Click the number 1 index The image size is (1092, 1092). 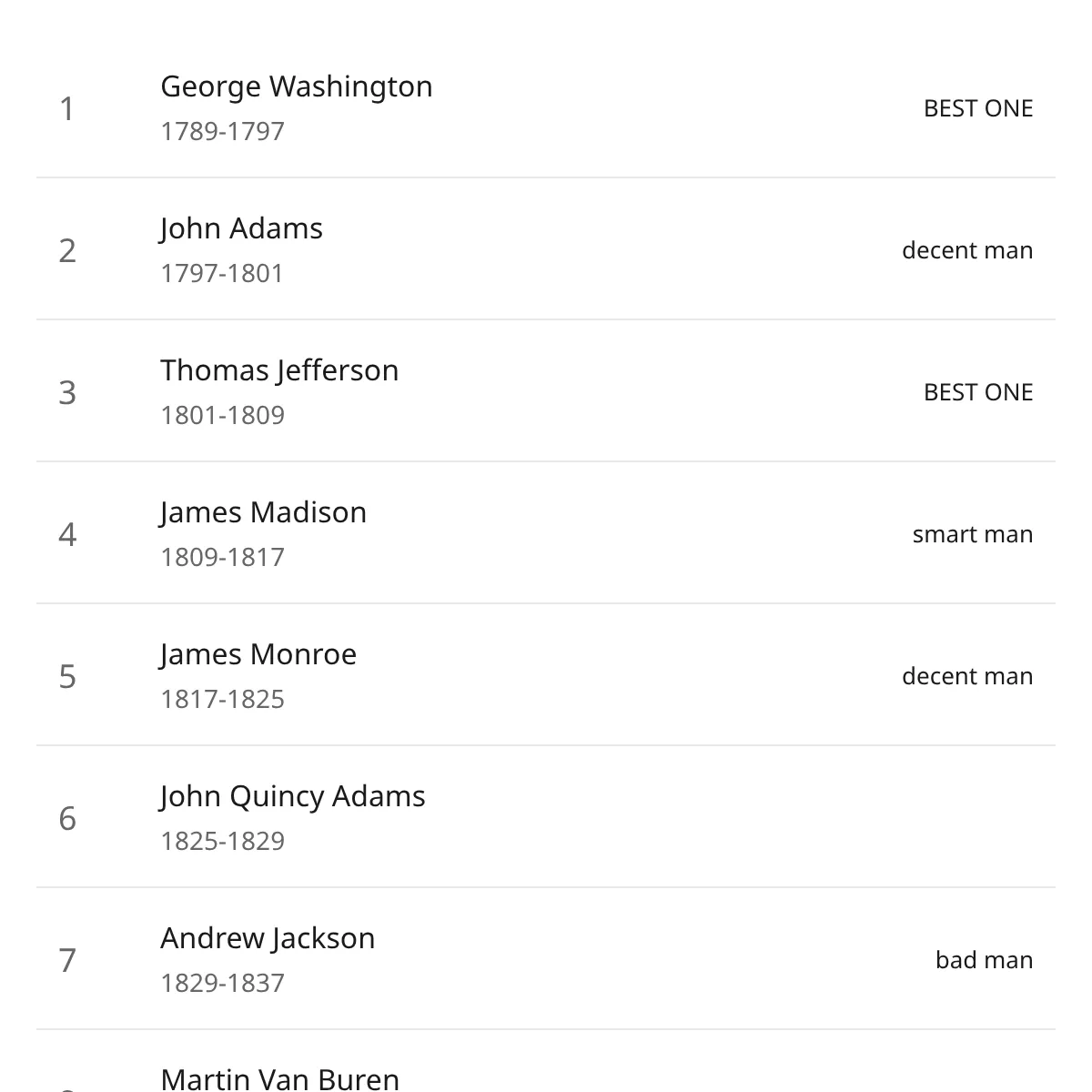tap(66, 108)
